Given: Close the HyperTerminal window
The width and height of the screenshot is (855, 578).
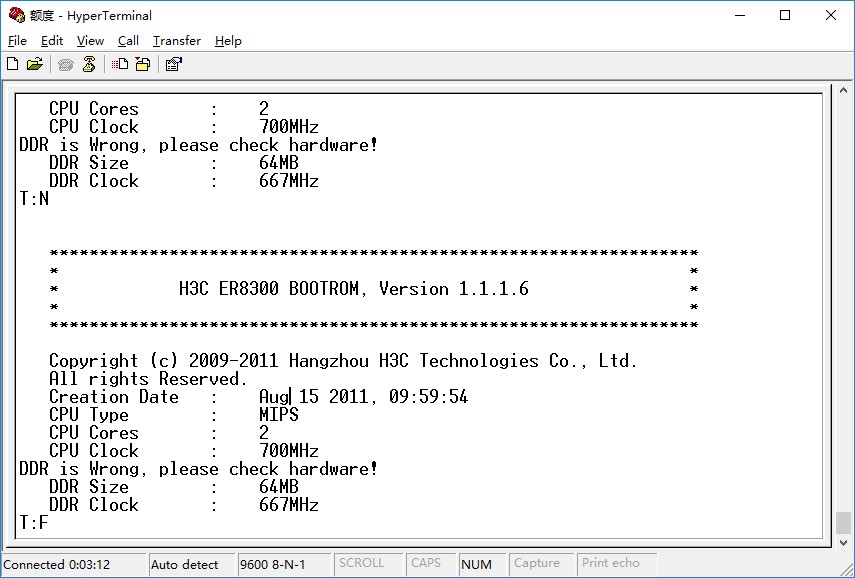Looking at the screenshot, I should click(x=830, y=15).
